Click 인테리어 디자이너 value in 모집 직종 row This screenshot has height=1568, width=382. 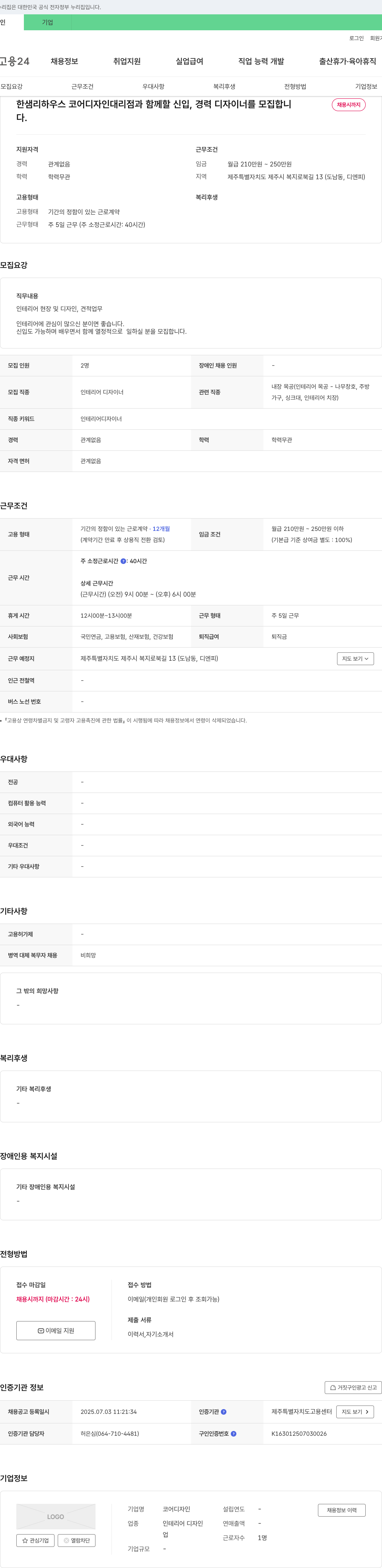click(102, 393)
